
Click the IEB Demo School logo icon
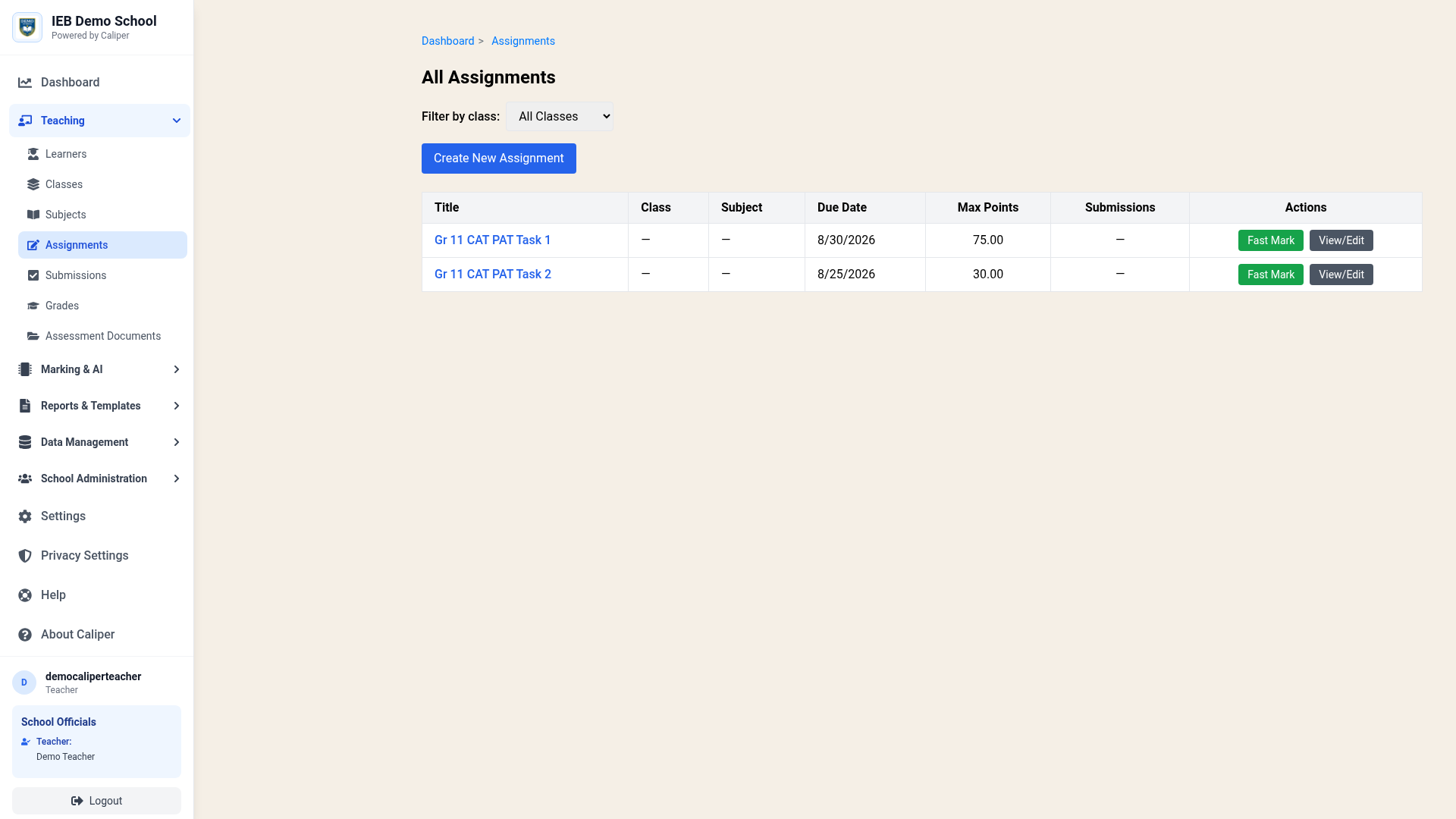click(x=27, y=27)
